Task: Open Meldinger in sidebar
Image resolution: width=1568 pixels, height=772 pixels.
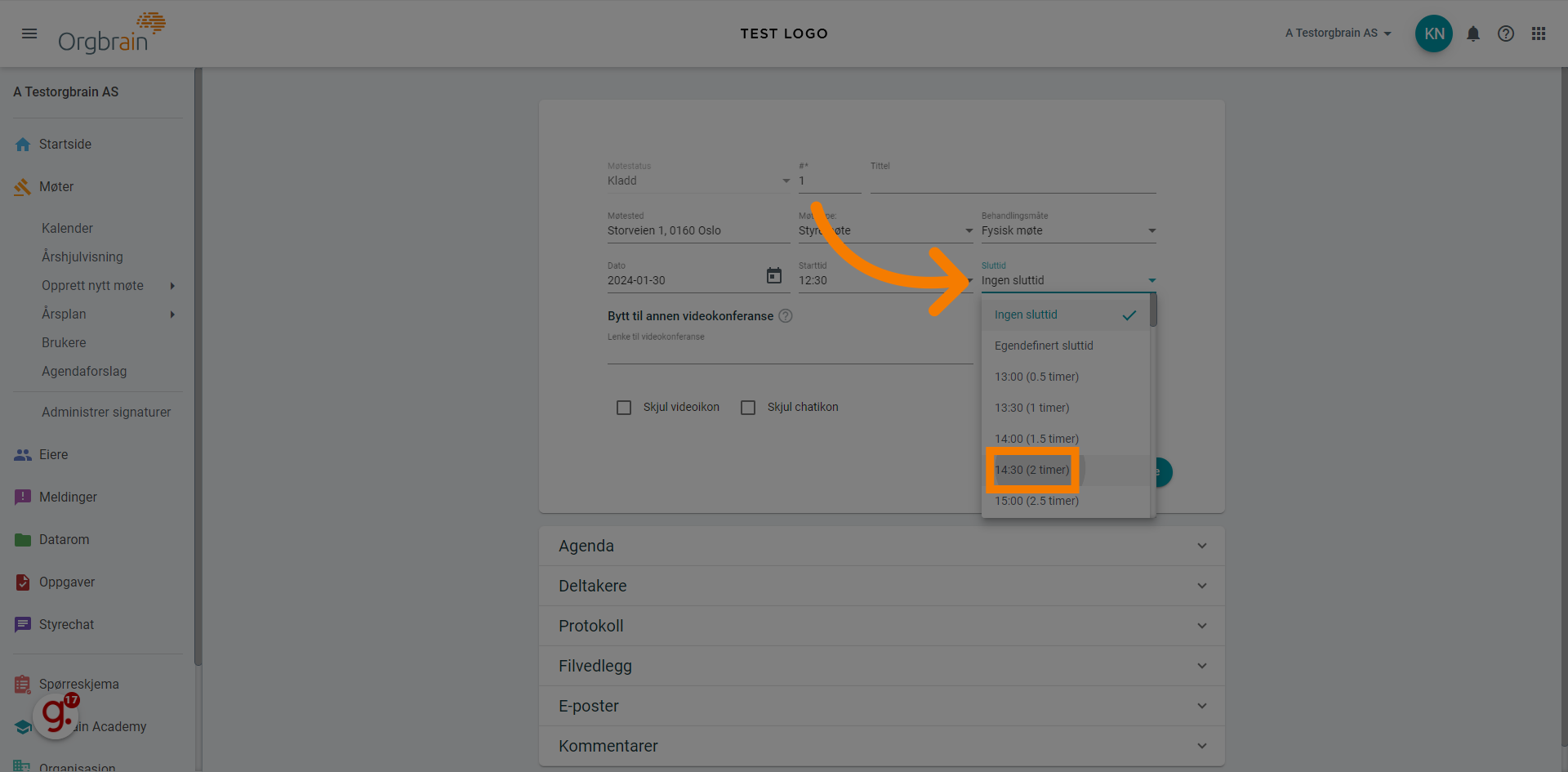Action: [x=68, y=498]
